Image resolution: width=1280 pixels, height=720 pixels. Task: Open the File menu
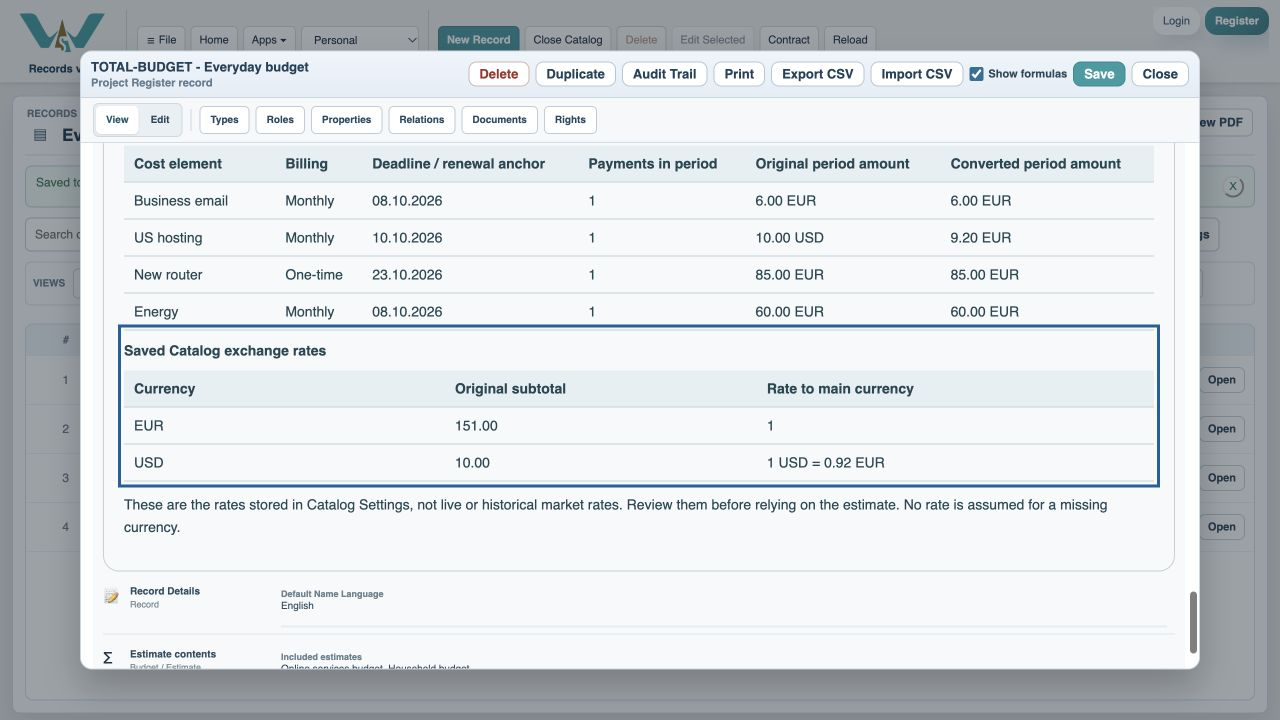click(161, 40)
